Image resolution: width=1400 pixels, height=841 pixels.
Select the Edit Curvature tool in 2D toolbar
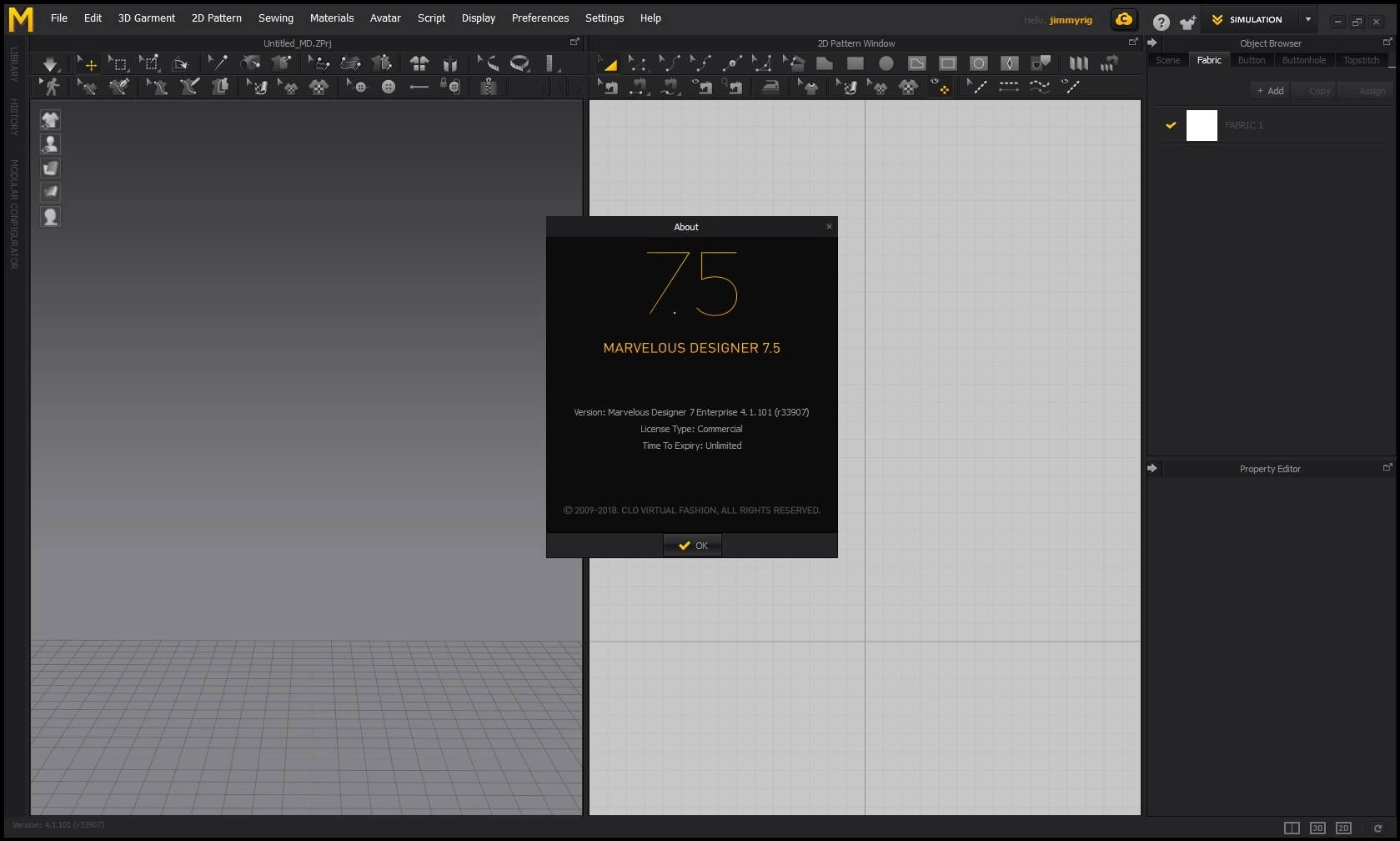pos(669,63)
